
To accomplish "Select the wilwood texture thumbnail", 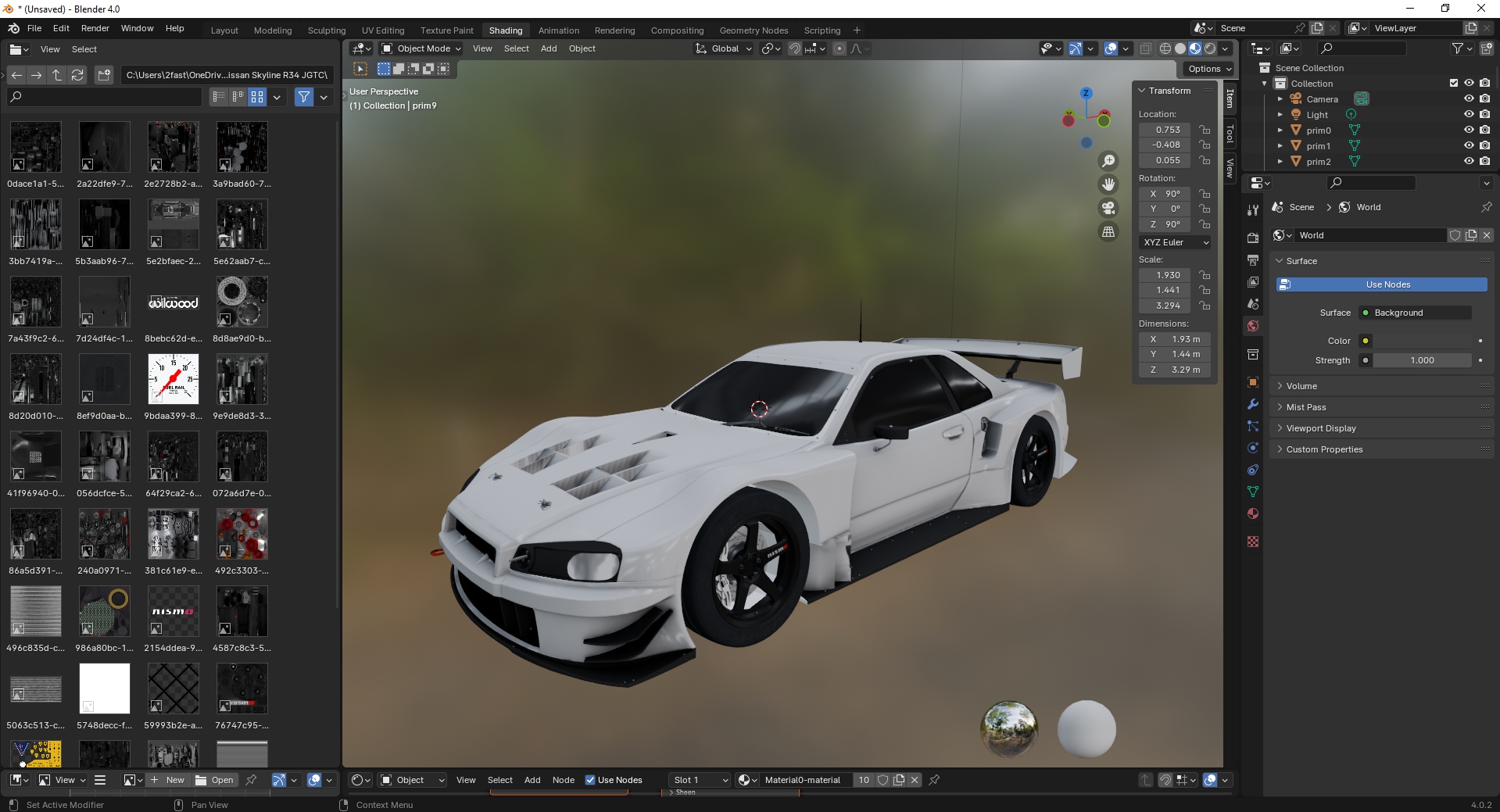I will click(x=173, y=302).
